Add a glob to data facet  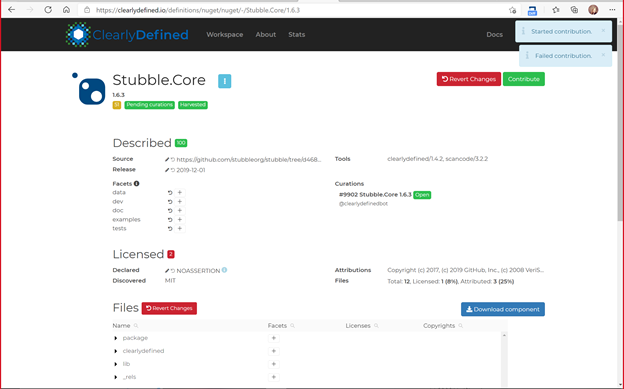click(x=179, y=193)
